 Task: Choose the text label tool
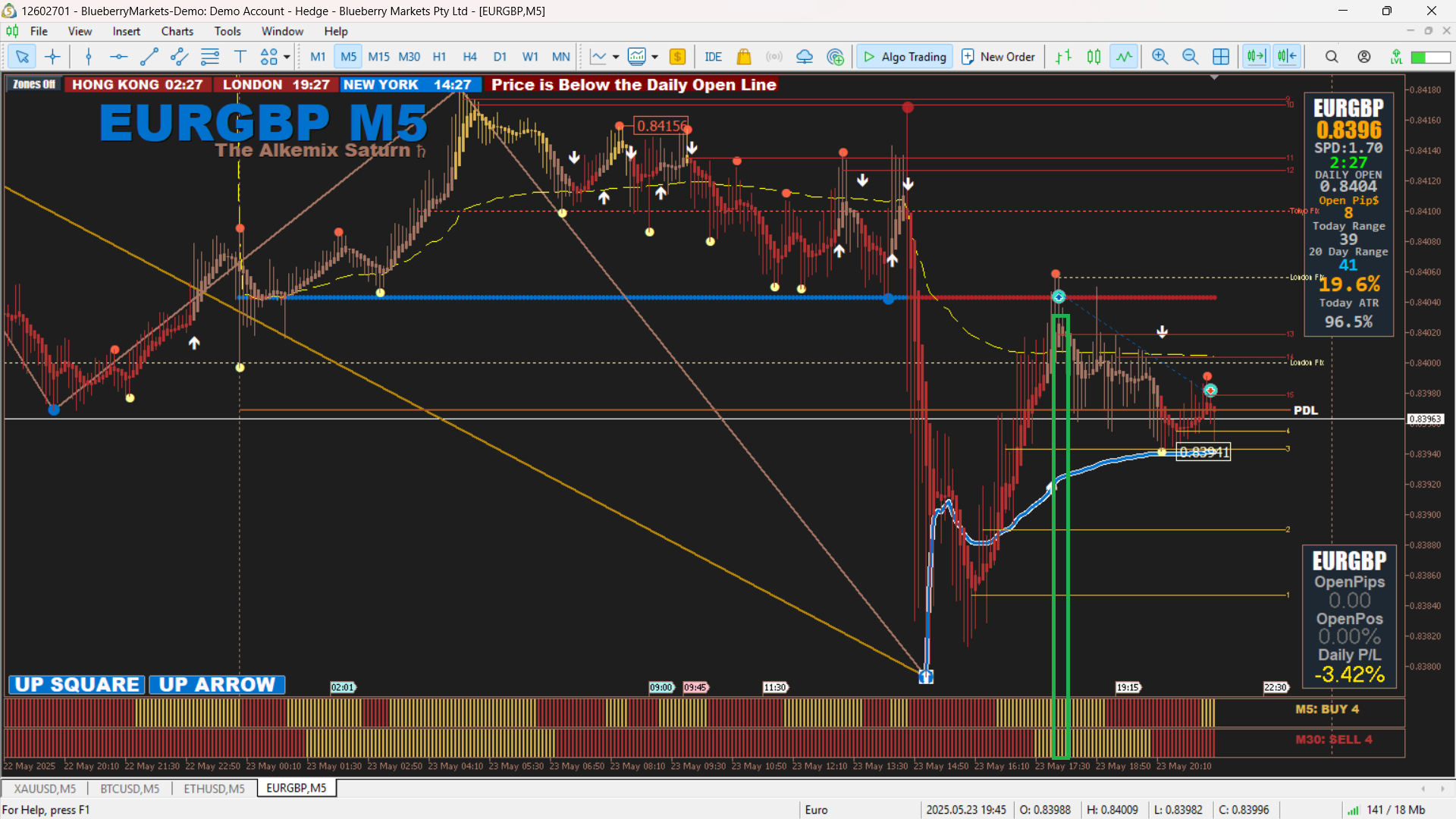[240, 57]
